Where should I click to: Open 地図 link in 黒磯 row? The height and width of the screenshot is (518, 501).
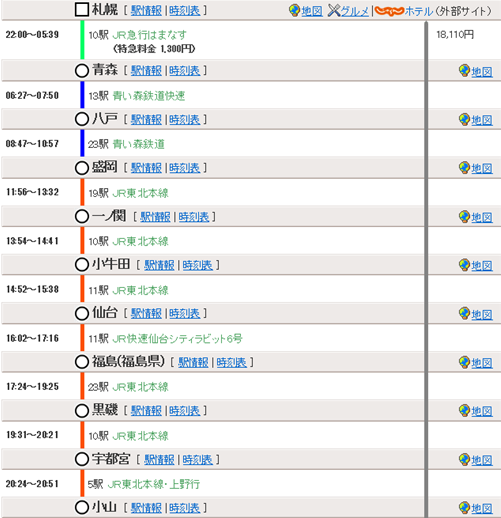(x=482, y=411)
